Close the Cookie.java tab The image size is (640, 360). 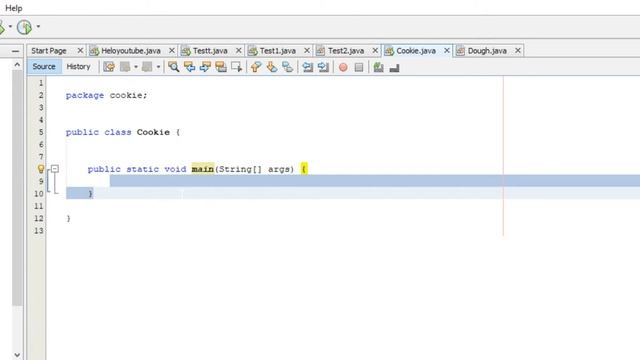pyautogui.click(x=447, y=51)
